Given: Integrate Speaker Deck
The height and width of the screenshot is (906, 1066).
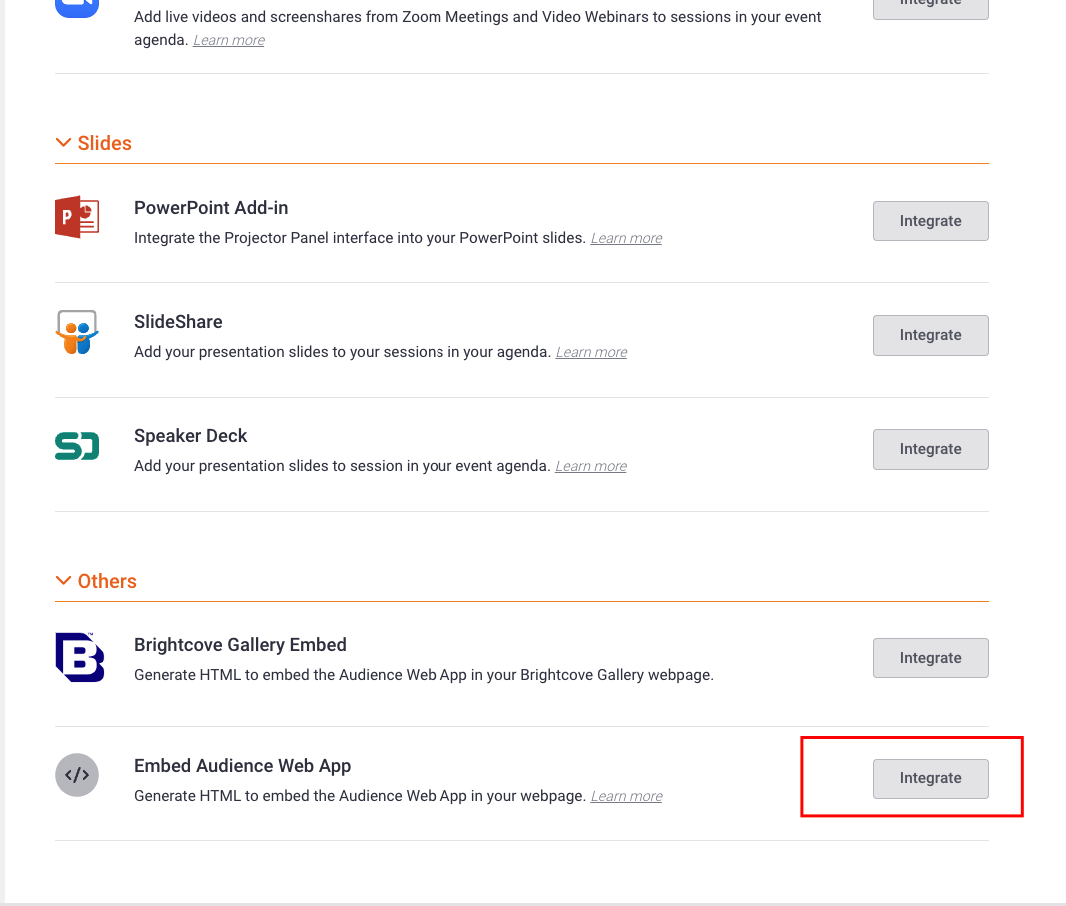Looking at the screenshot, I should (931, 449).
